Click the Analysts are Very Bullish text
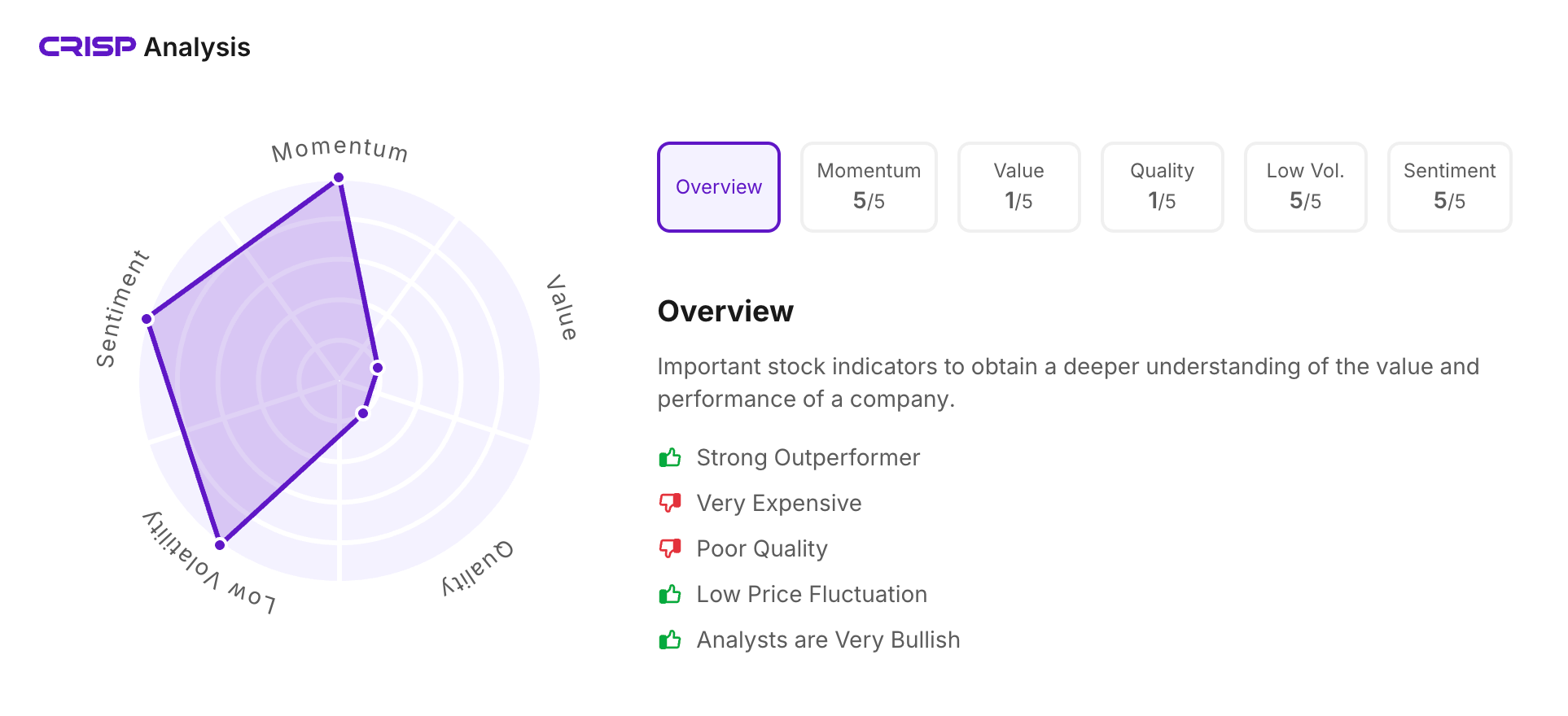This screenshot has width=1568, height=716. 828,640
